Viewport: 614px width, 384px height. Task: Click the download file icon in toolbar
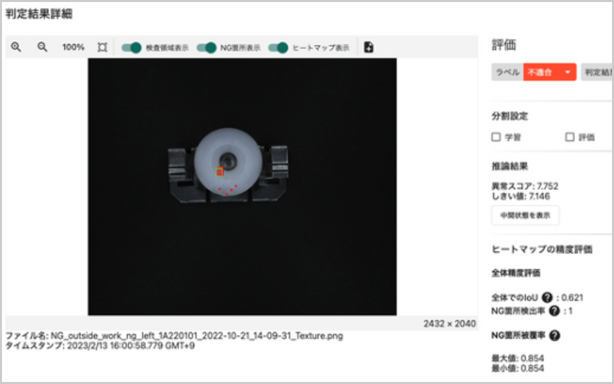[x=368, y=47]
